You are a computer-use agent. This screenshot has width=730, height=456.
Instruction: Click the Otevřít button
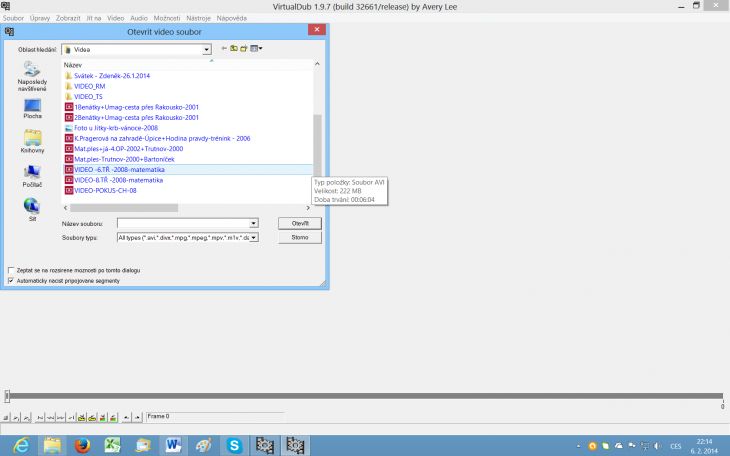click(x=300, y=224)
